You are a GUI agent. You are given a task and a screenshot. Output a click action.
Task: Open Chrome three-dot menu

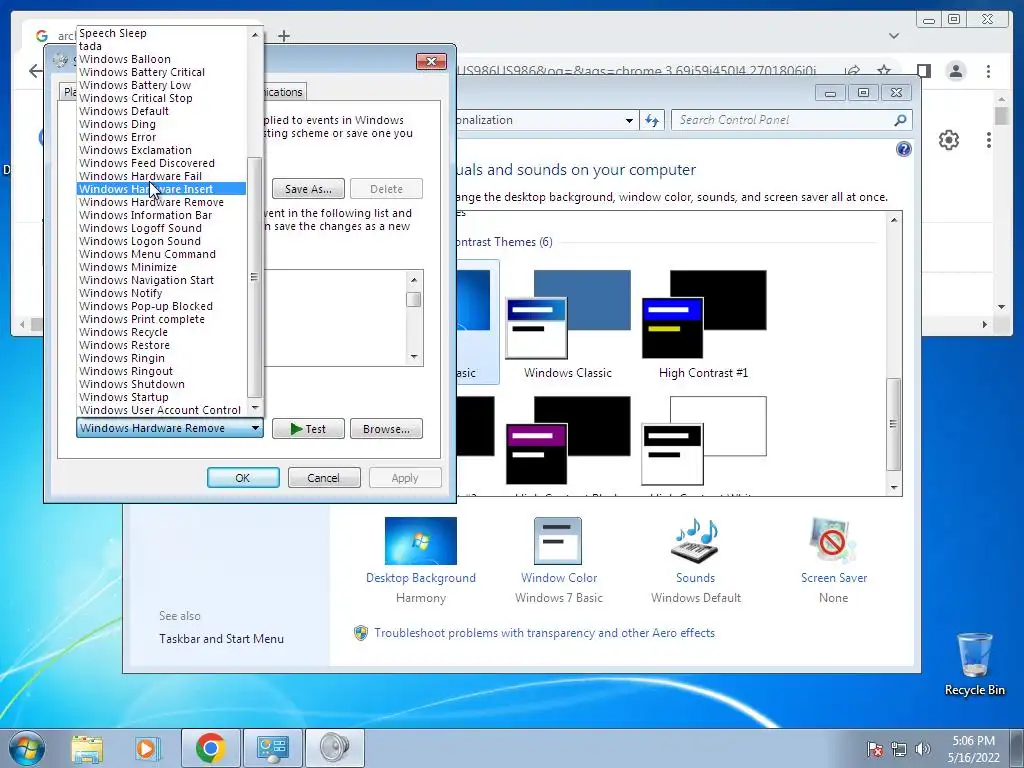988,71
